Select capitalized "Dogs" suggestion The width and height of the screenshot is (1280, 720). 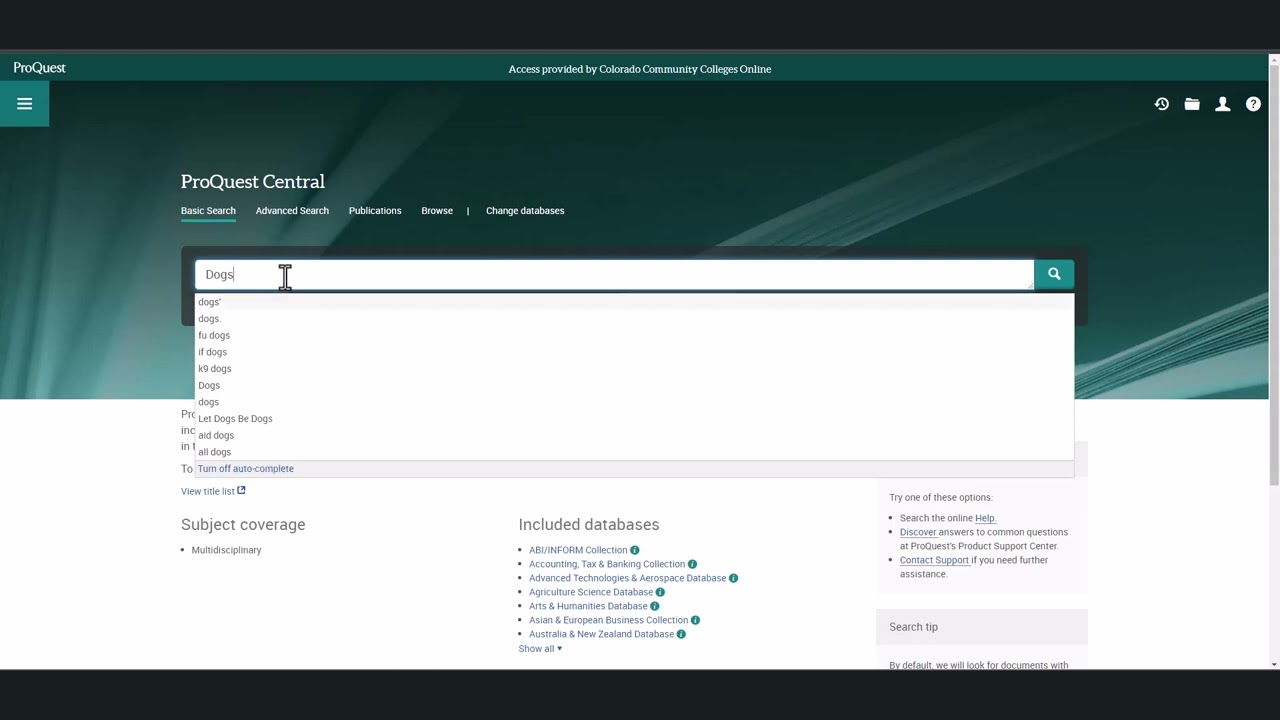point(634,385)
